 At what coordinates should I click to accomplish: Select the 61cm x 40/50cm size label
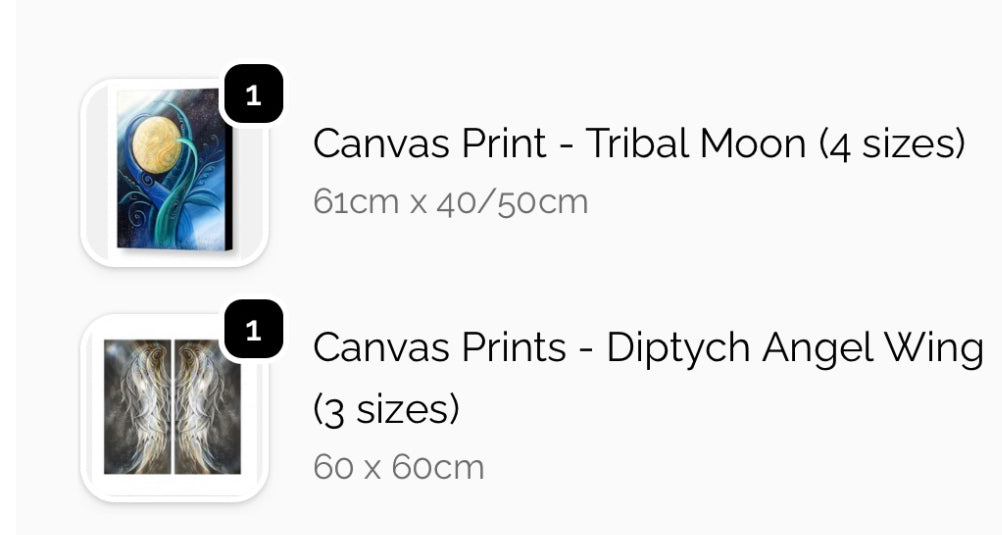point(450,203)
